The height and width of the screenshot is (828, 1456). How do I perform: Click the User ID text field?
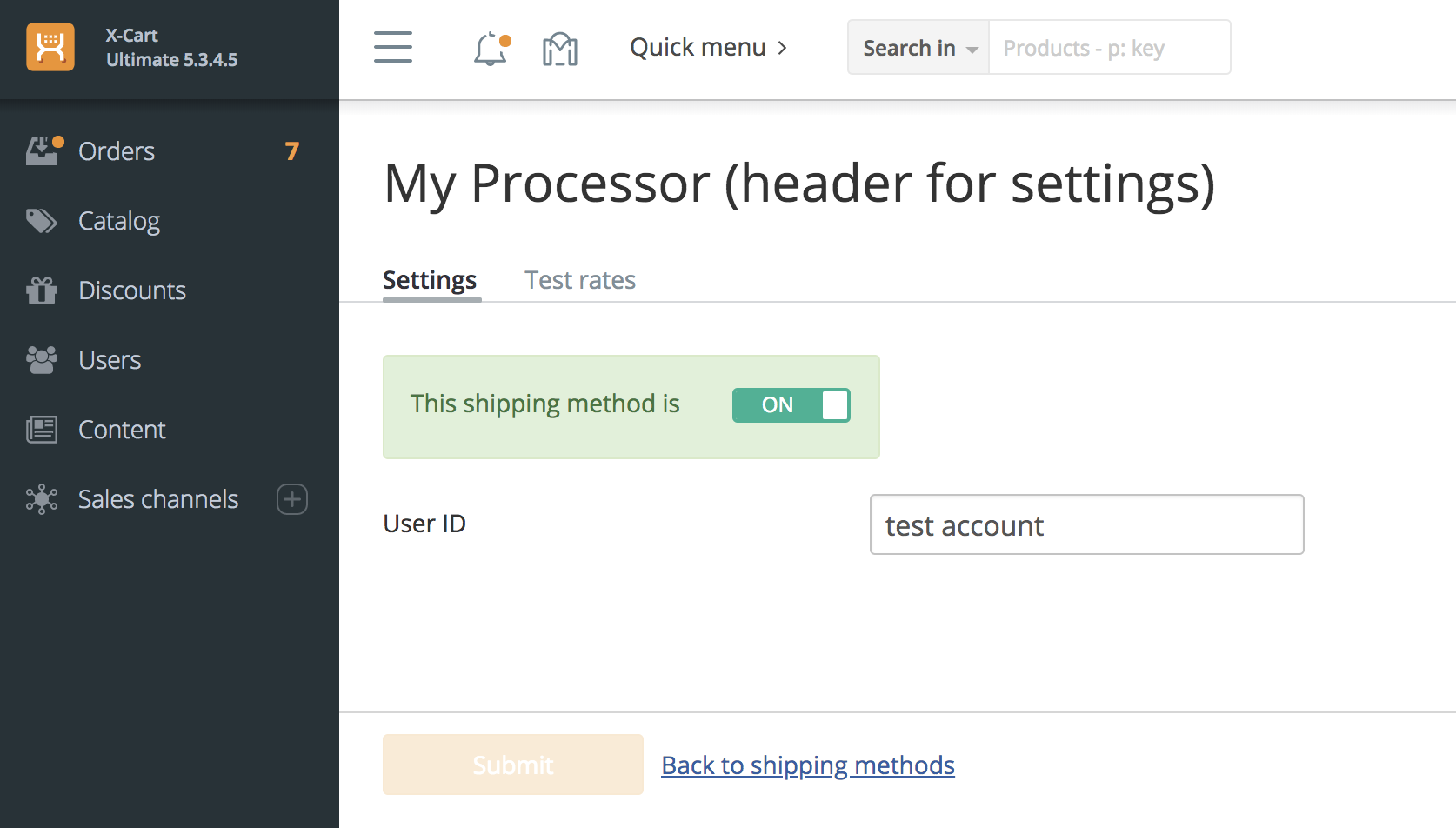click(1085, 524)
